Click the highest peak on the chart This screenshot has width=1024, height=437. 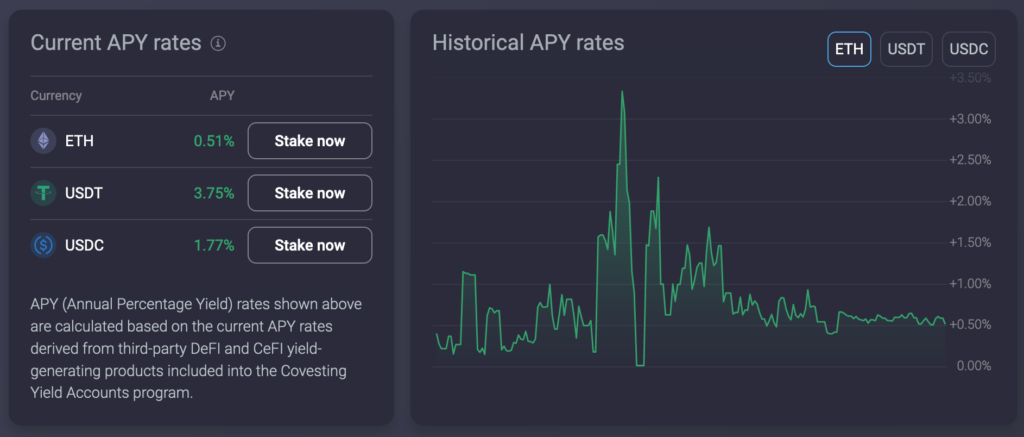[622, 92]
